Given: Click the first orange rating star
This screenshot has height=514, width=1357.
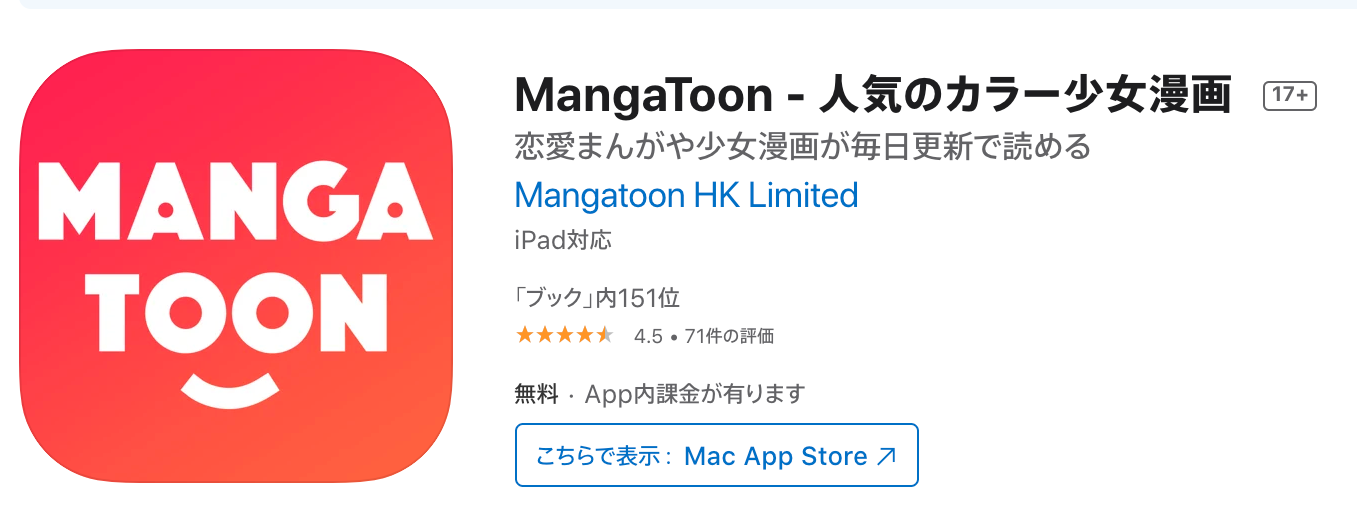Looking at the screenshot, I should coord(525,336).
